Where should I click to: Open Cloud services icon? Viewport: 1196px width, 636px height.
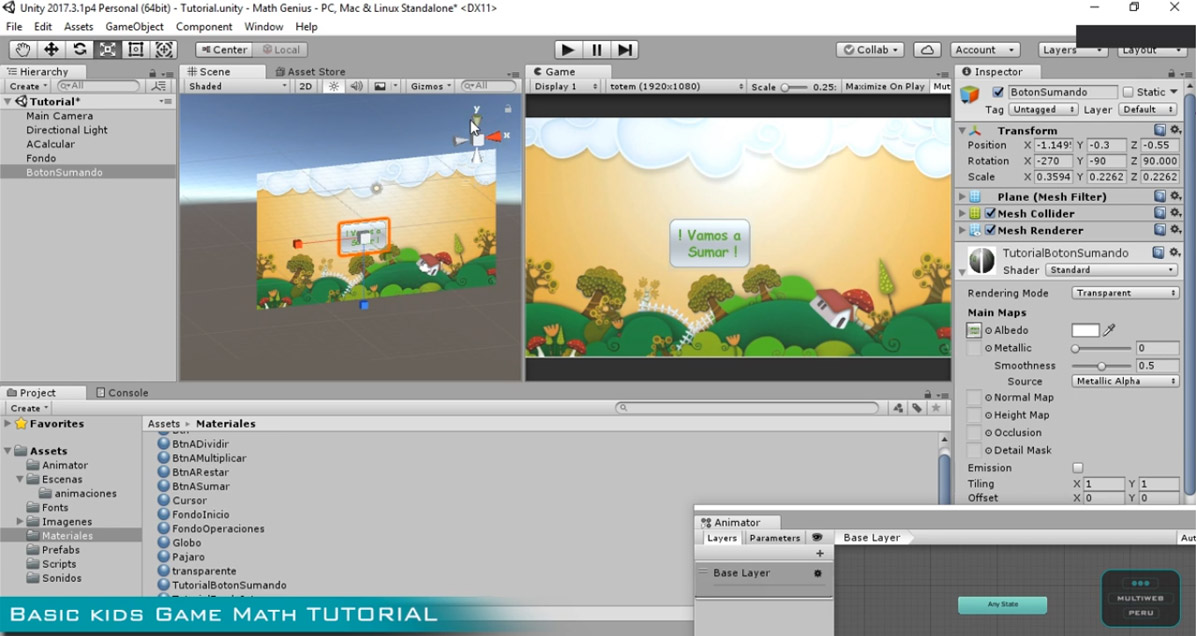point(928,49)
